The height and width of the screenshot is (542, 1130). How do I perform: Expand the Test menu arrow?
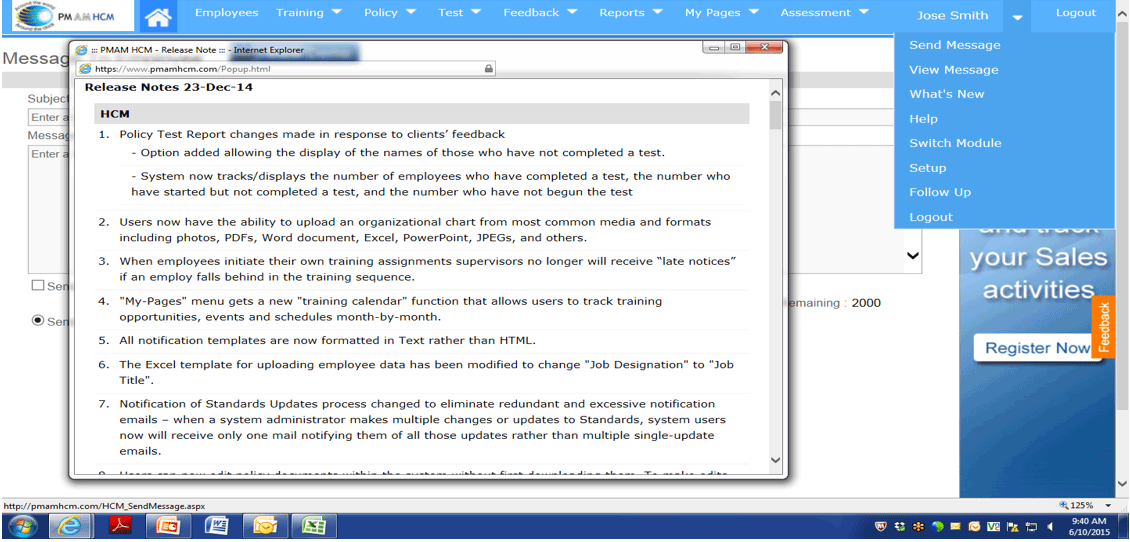476,12
